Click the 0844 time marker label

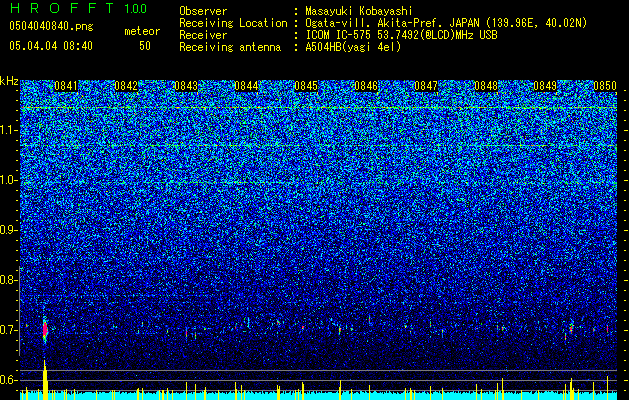tap(246, 86)
